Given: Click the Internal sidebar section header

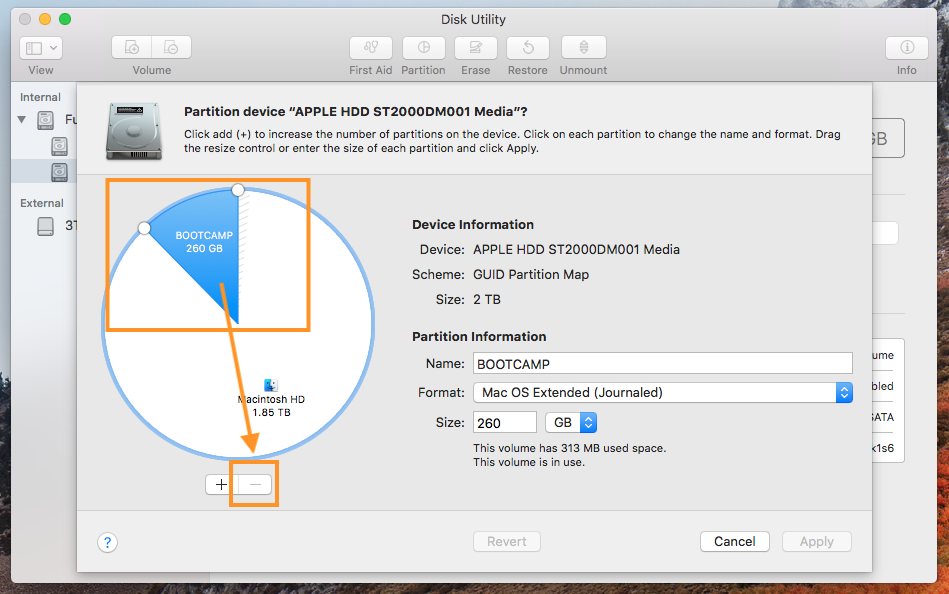Looking at the screenshot, I should click(41, 97).
